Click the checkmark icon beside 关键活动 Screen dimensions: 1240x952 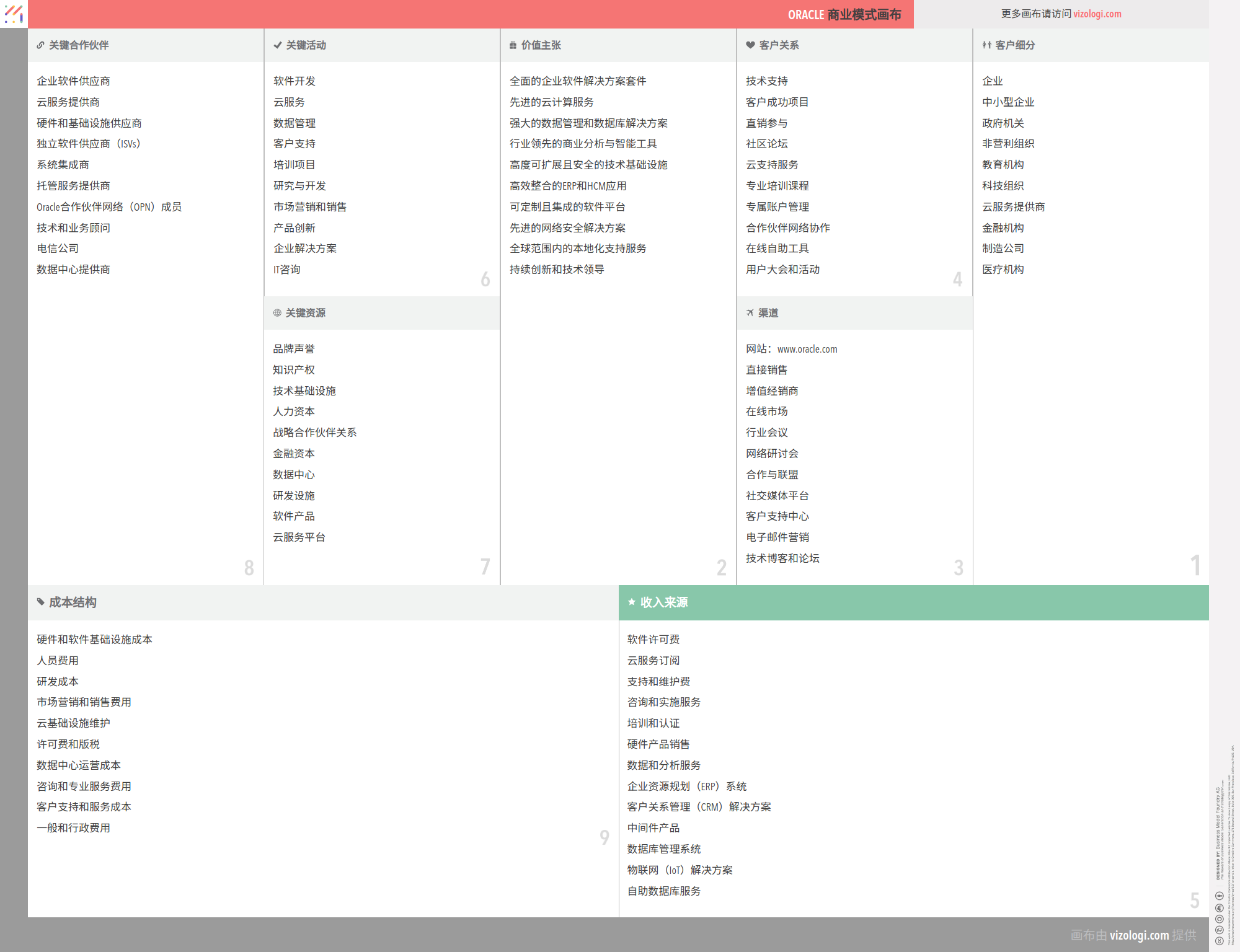277,45
